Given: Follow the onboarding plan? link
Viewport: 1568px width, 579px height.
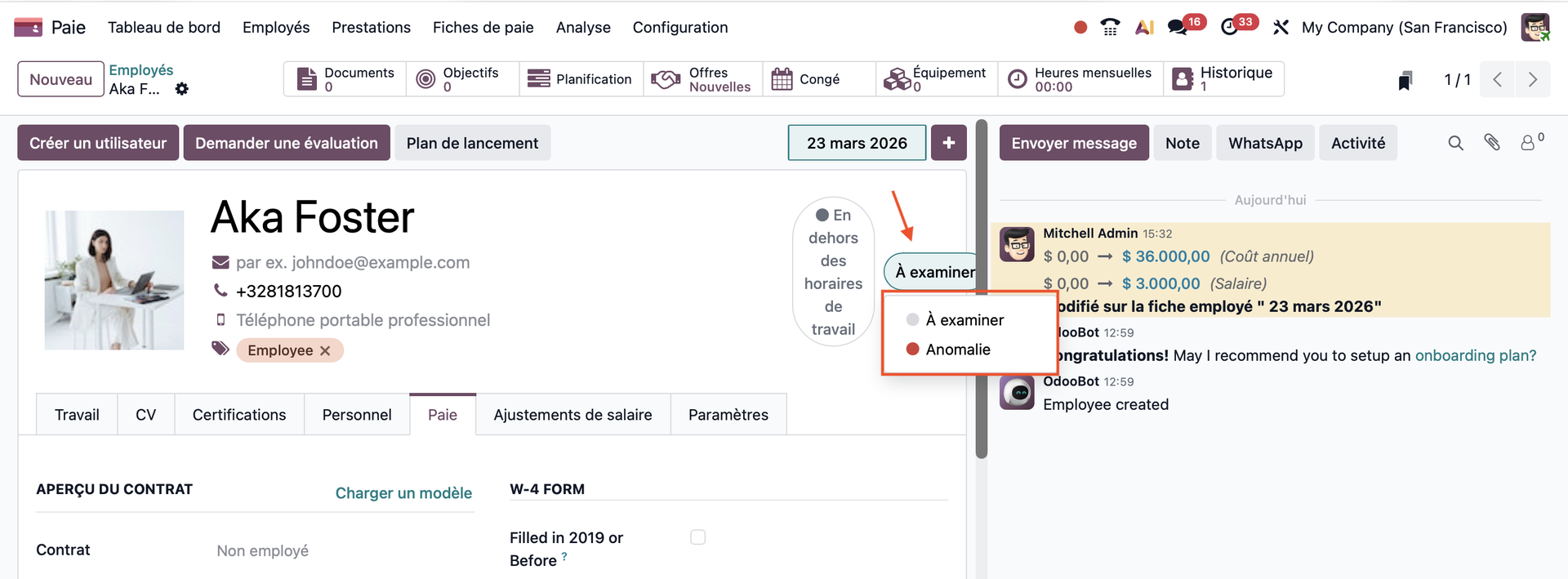Looking at the screenshot, I should (1475, 355).
